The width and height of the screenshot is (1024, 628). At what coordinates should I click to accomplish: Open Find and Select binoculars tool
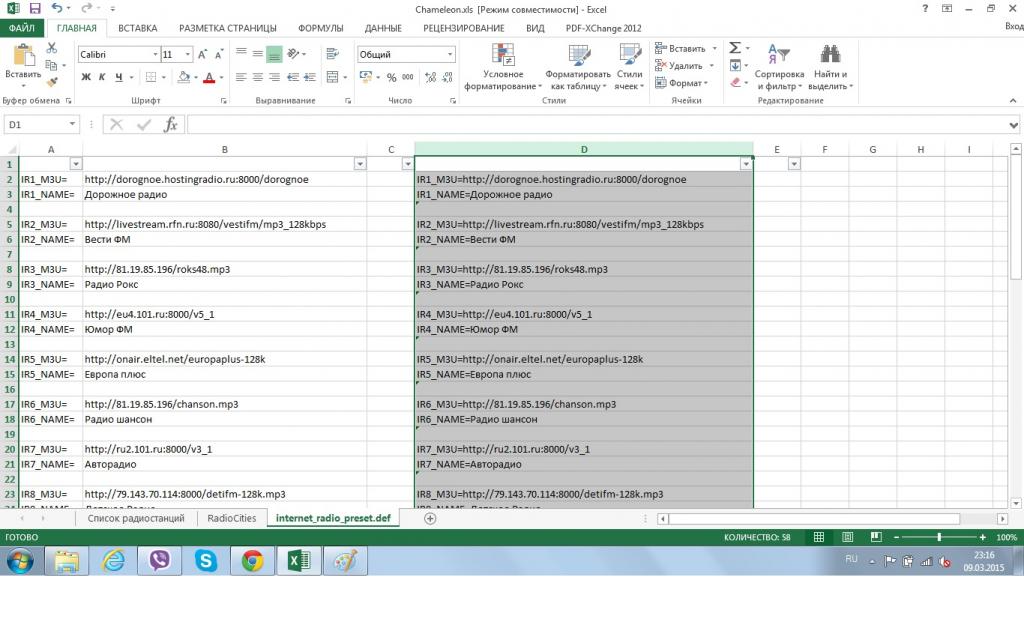[x=829, y=55]
